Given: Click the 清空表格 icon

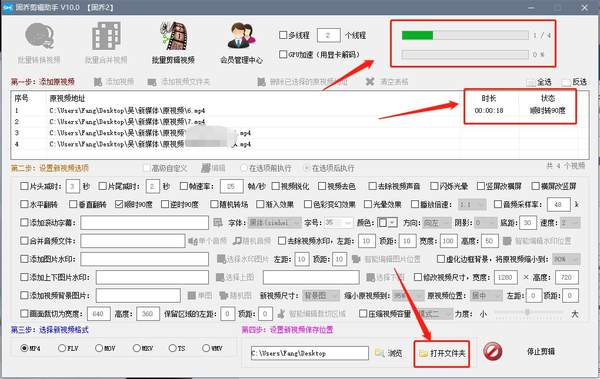Looking at the screenshot, I should 370,82.
